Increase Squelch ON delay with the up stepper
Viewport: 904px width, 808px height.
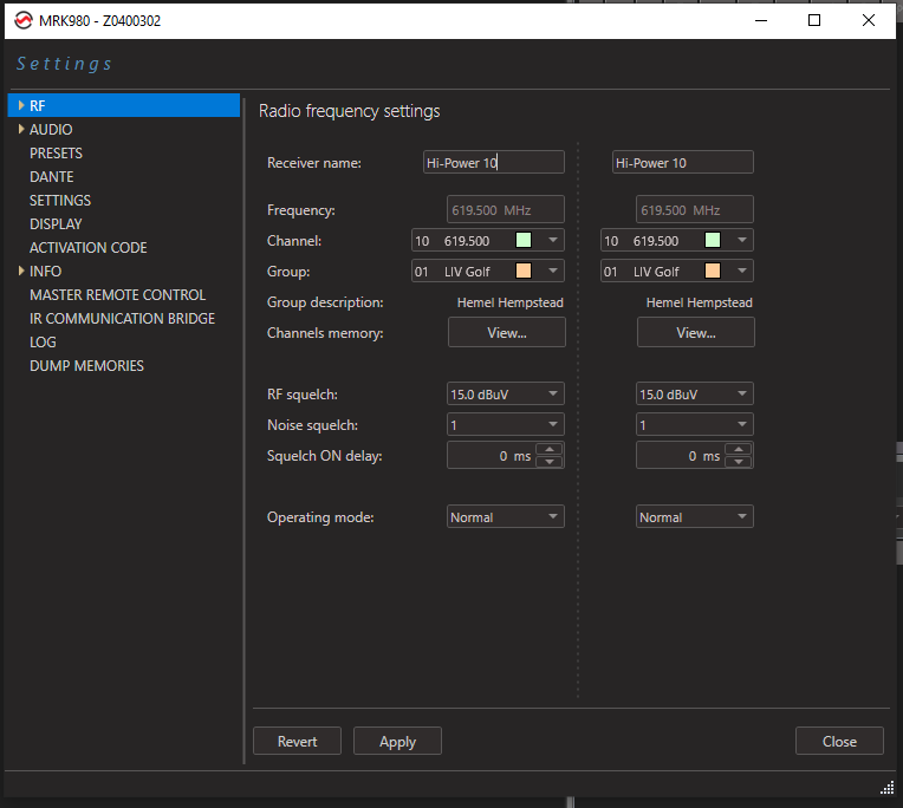pos(549,450)
